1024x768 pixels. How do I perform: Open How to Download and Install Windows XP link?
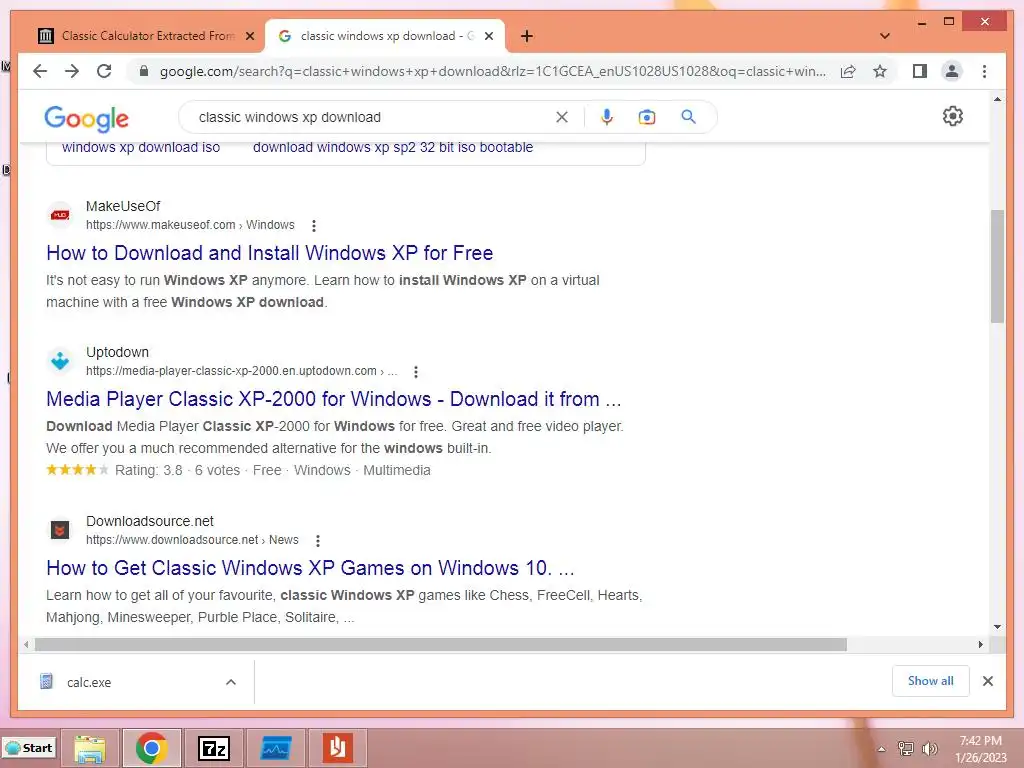[x=270, y=253]
